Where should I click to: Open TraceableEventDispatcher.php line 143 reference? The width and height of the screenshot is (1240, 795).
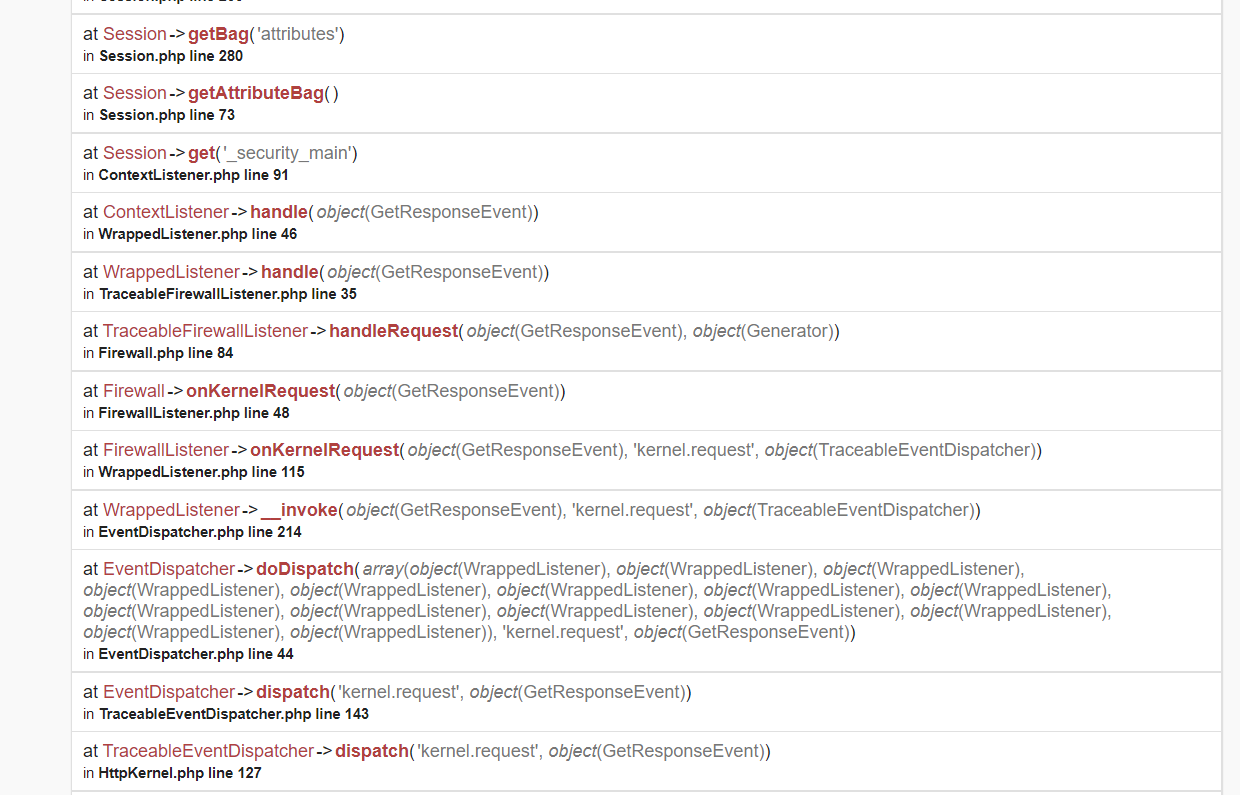(234, 714)
